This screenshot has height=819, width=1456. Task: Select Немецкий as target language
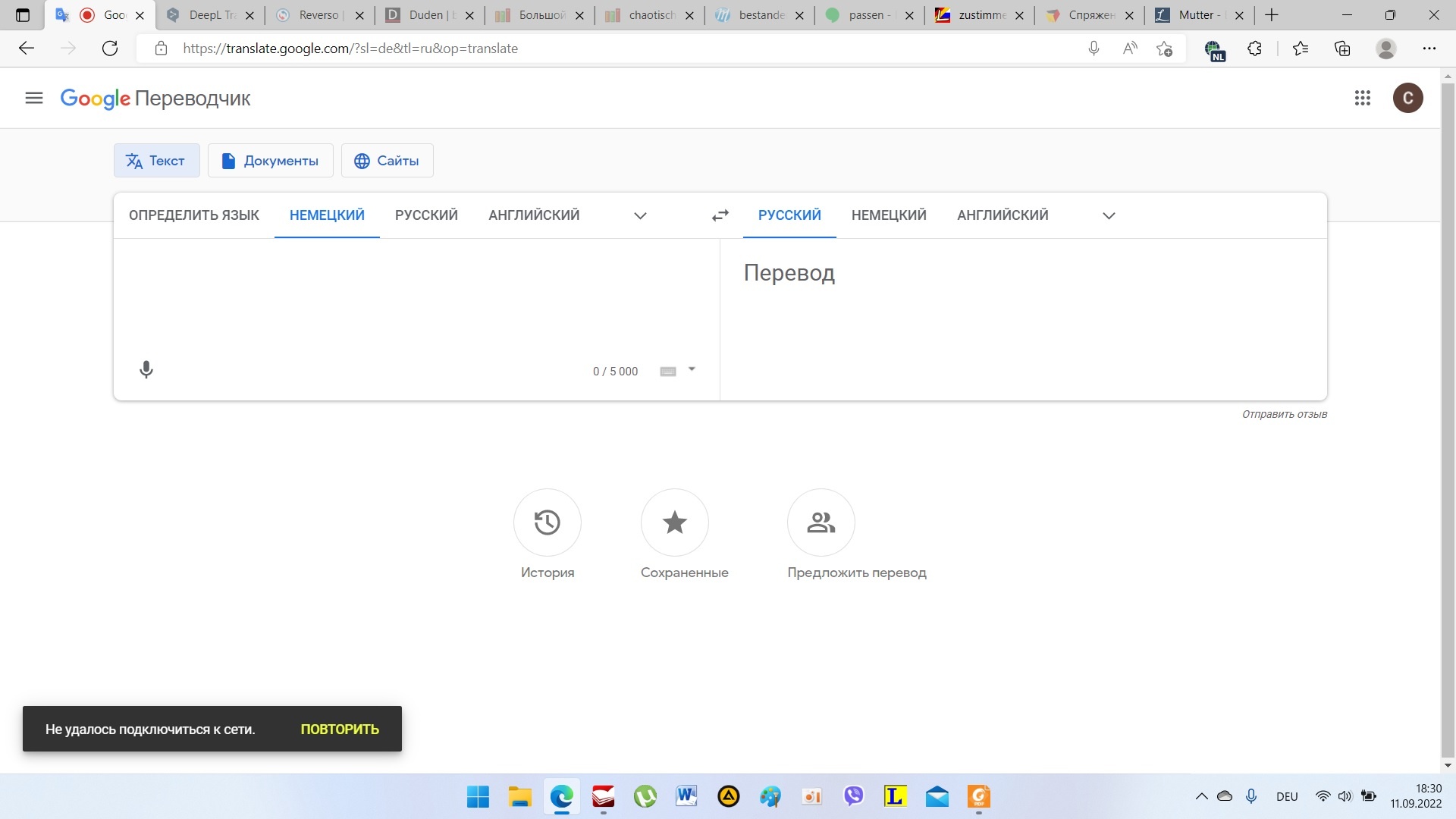pyautogui.click(x=889, y=215)
